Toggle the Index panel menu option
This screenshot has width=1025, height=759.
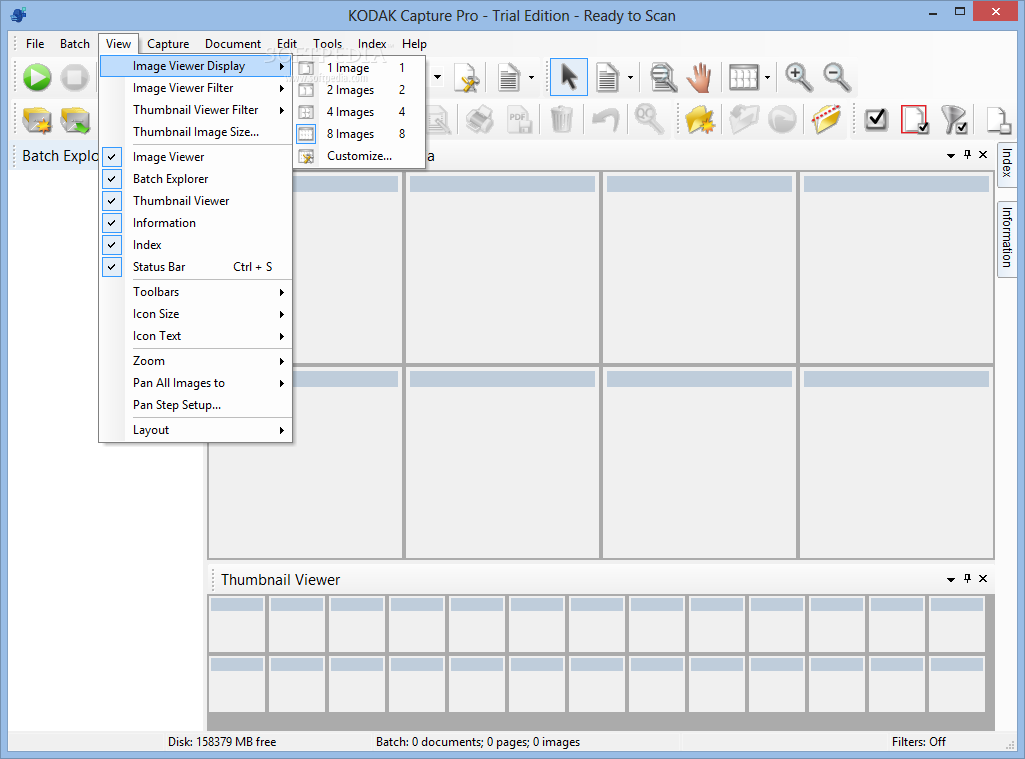point(195,245)
